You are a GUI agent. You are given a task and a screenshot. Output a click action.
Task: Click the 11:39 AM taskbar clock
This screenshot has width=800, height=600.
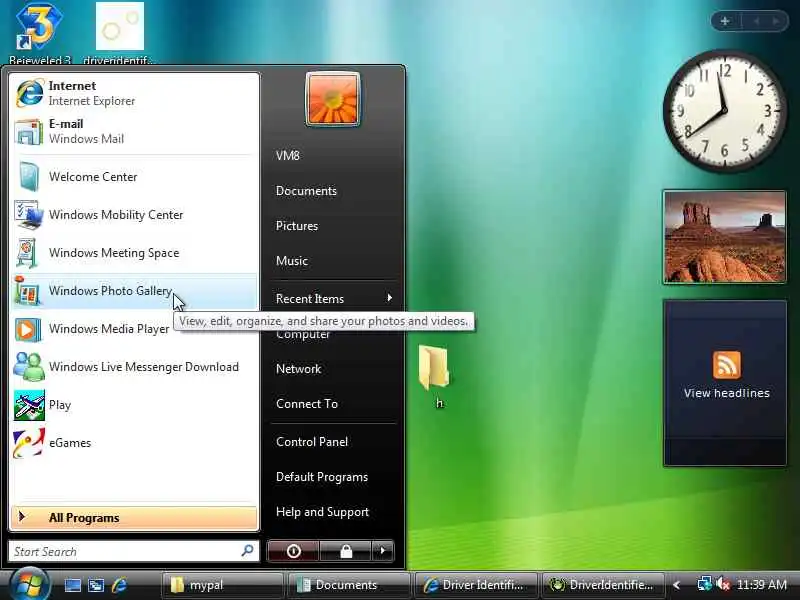[x=762, y=585]
